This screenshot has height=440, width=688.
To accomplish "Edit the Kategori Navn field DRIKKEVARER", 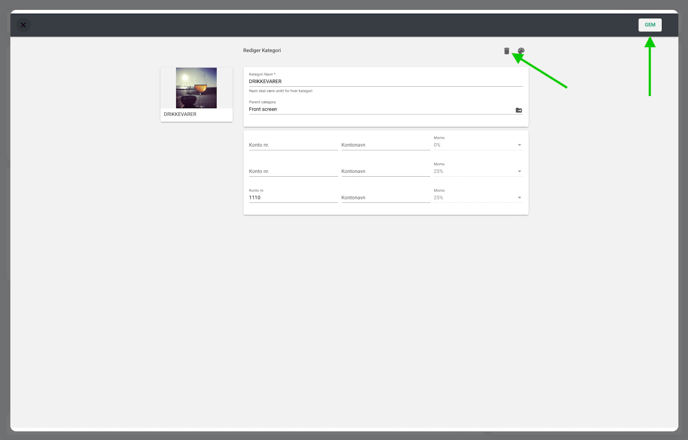I will click(x=385, y=82).
